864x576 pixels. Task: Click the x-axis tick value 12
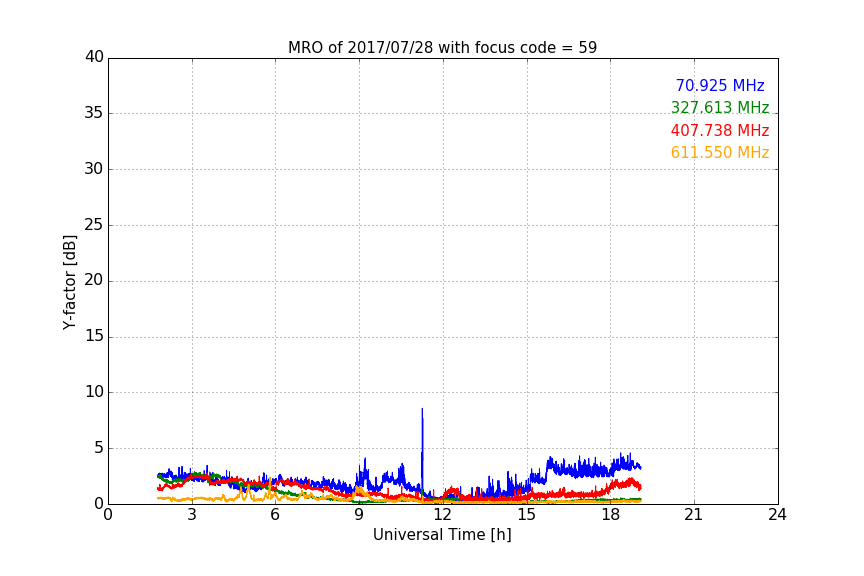coord(442,515)
